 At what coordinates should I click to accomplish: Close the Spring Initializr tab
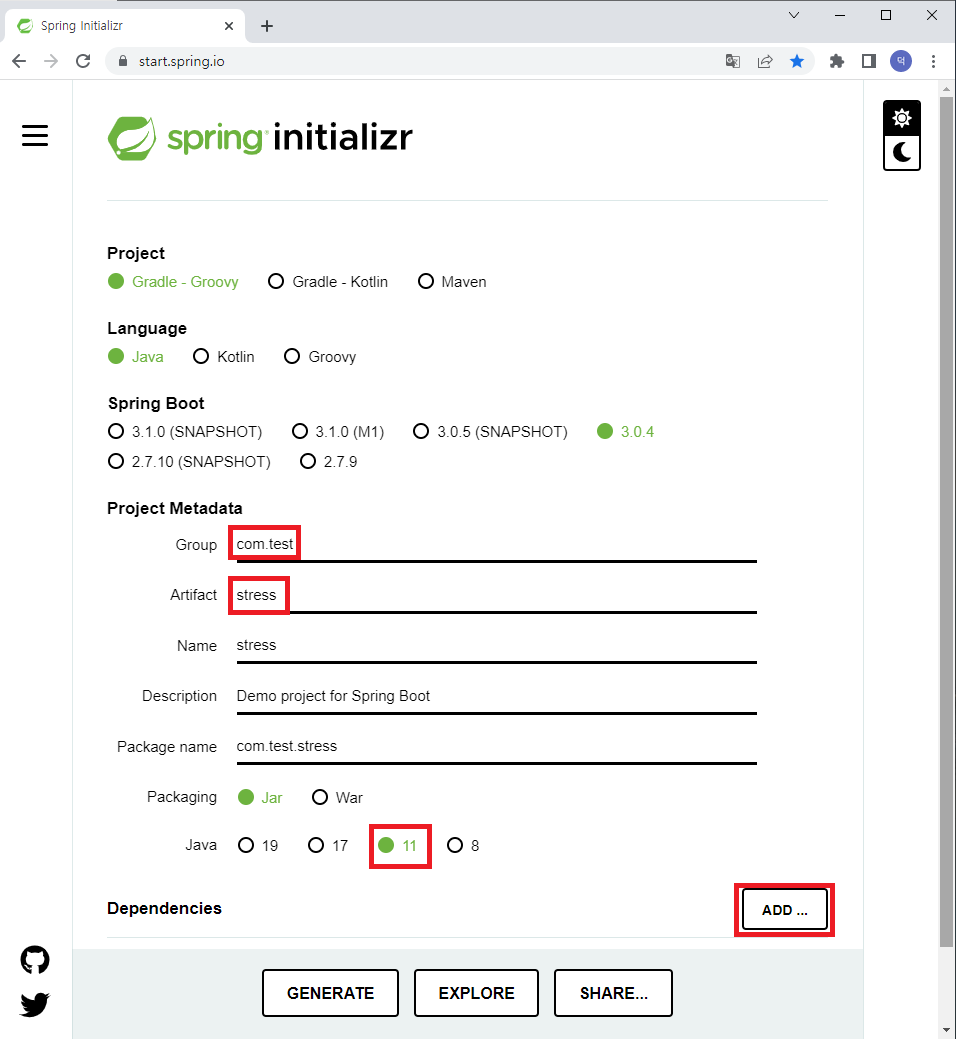229,26
